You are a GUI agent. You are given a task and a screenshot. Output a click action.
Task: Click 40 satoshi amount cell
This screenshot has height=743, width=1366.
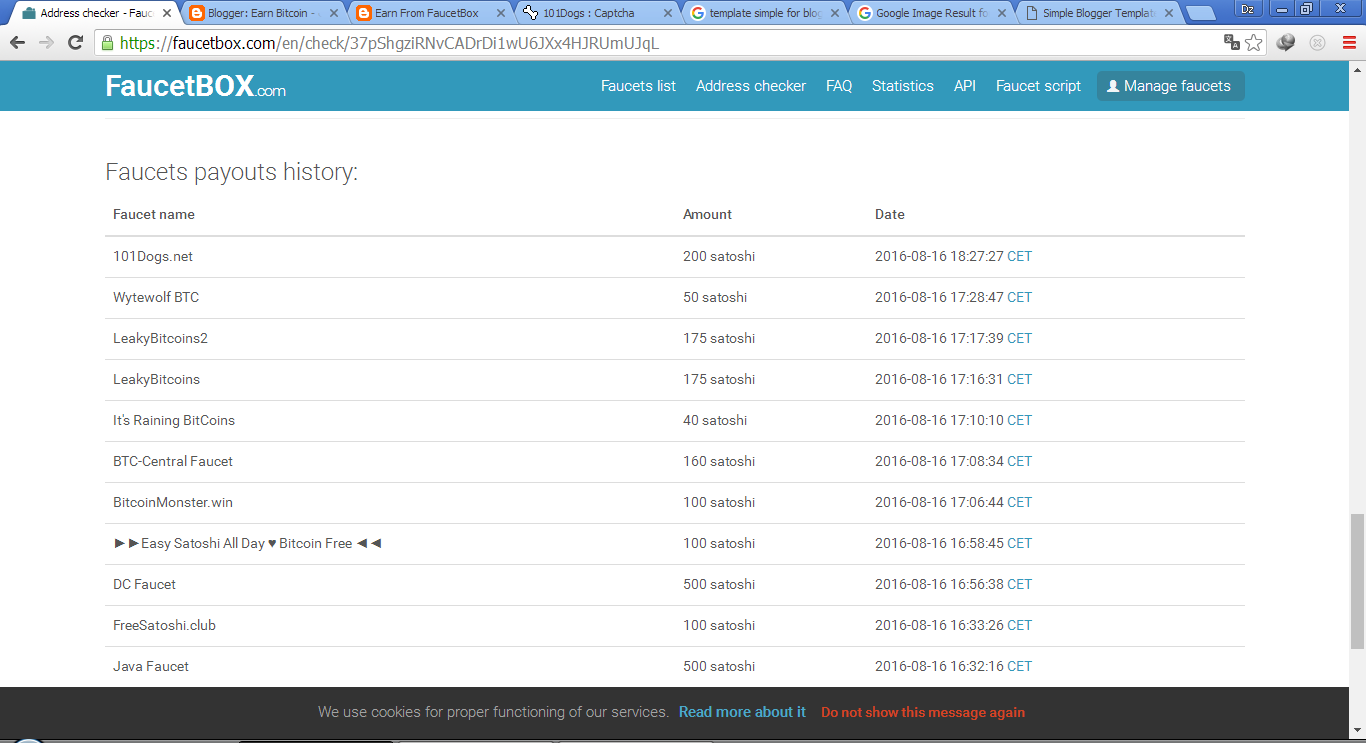(x=715, y=420)
